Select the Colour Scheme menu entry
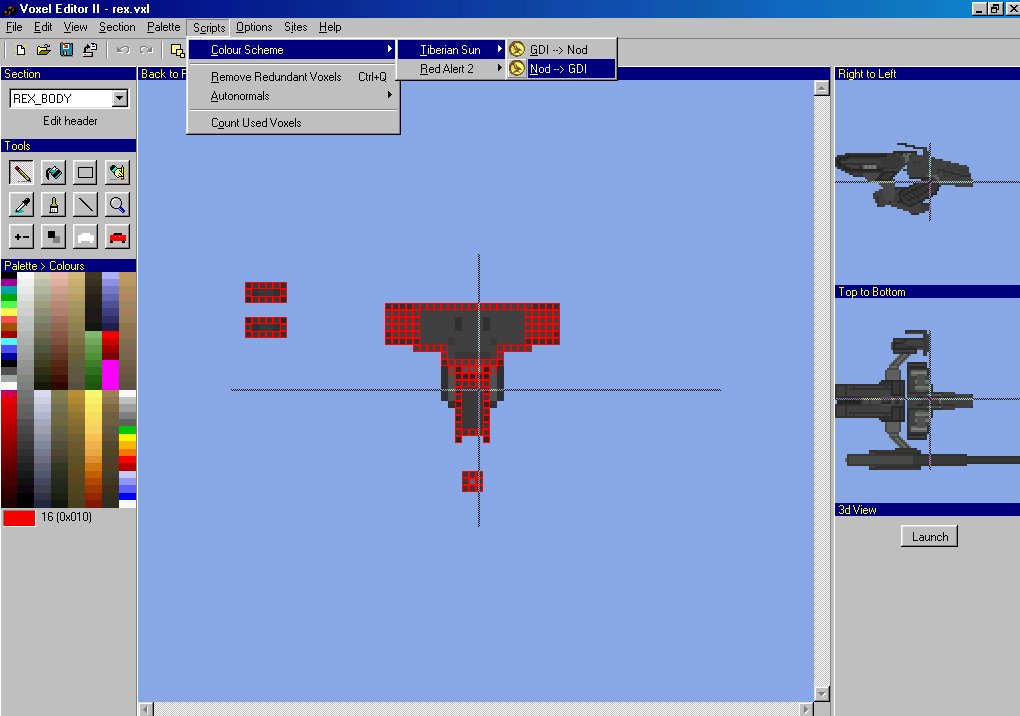This screenshot has height=716, width=1020. pyautogui.click(x=293, y=49)
